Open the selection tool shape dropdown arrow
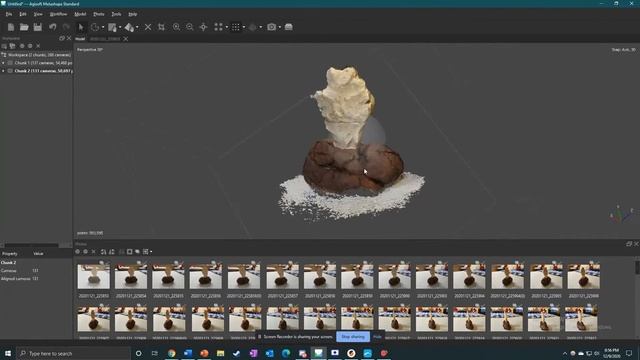 103,27
